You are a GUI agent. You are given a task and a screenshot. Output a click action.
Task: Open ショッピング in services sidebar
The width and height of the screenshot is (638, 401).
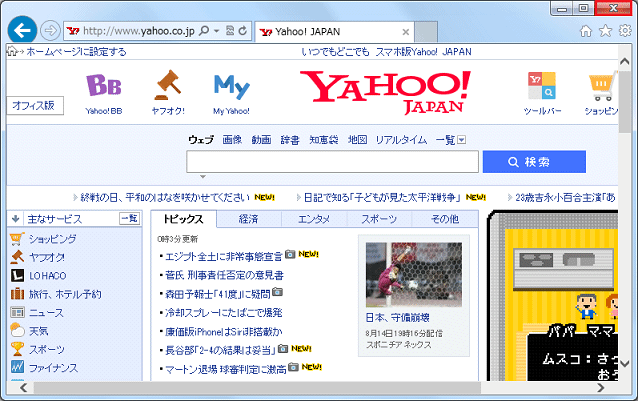[x=52, y=239]
